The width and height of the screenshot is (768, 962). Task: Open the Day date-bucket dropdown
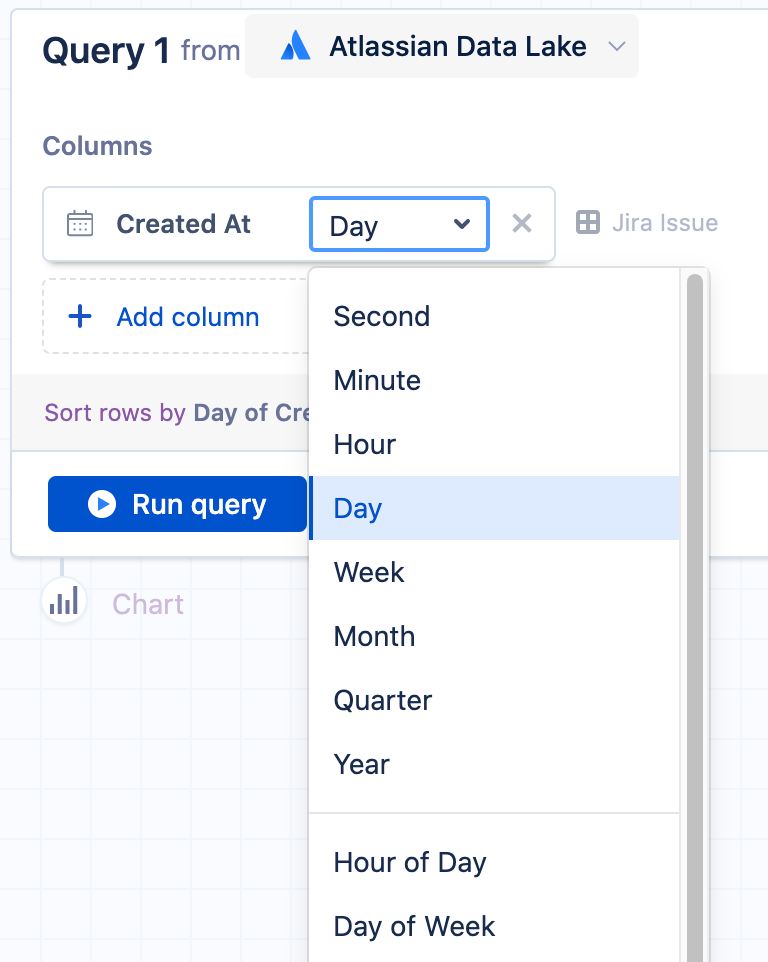pos(399,224)
